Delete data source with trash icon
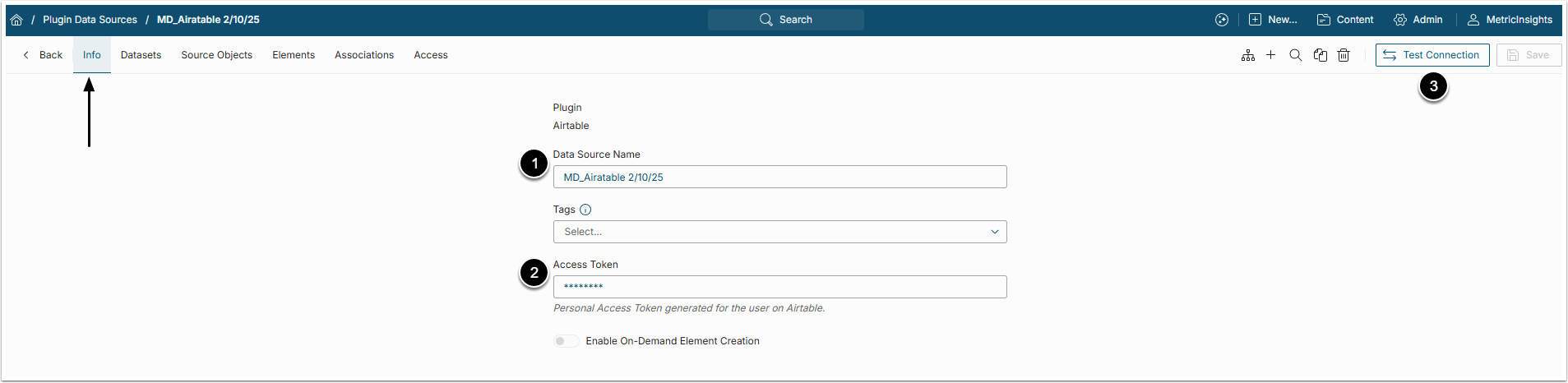The width and height of the screenshot is (1568, 383). 1344,55
